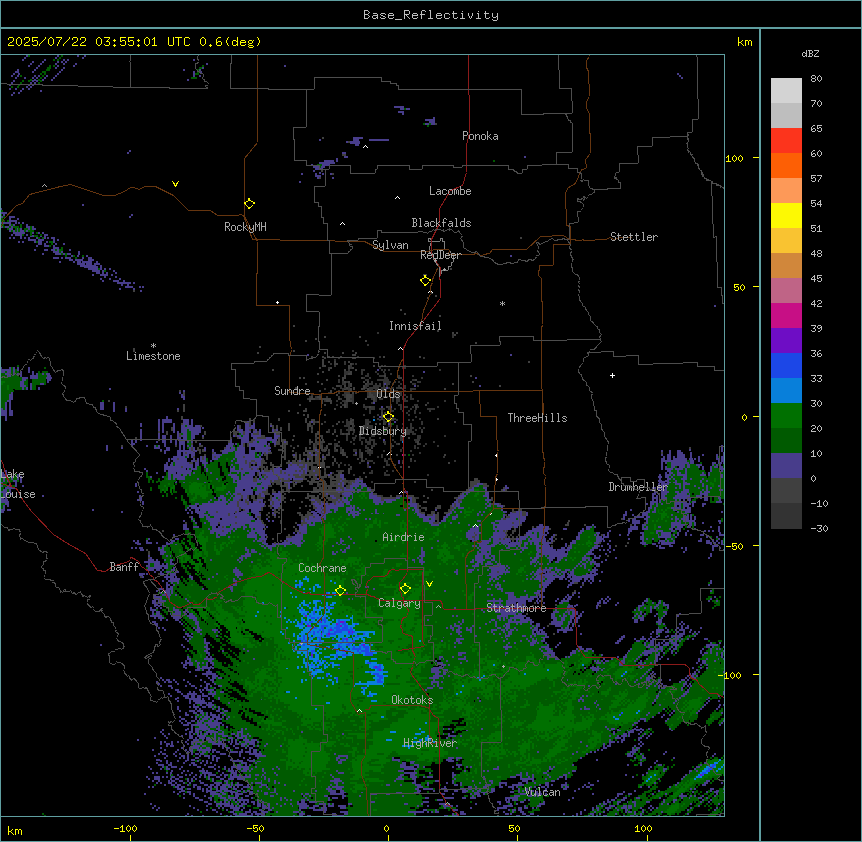Viewport: 862px width, 842px height.
Task: Click the -50 tick on the vertical axis
Action: point(734,546)
